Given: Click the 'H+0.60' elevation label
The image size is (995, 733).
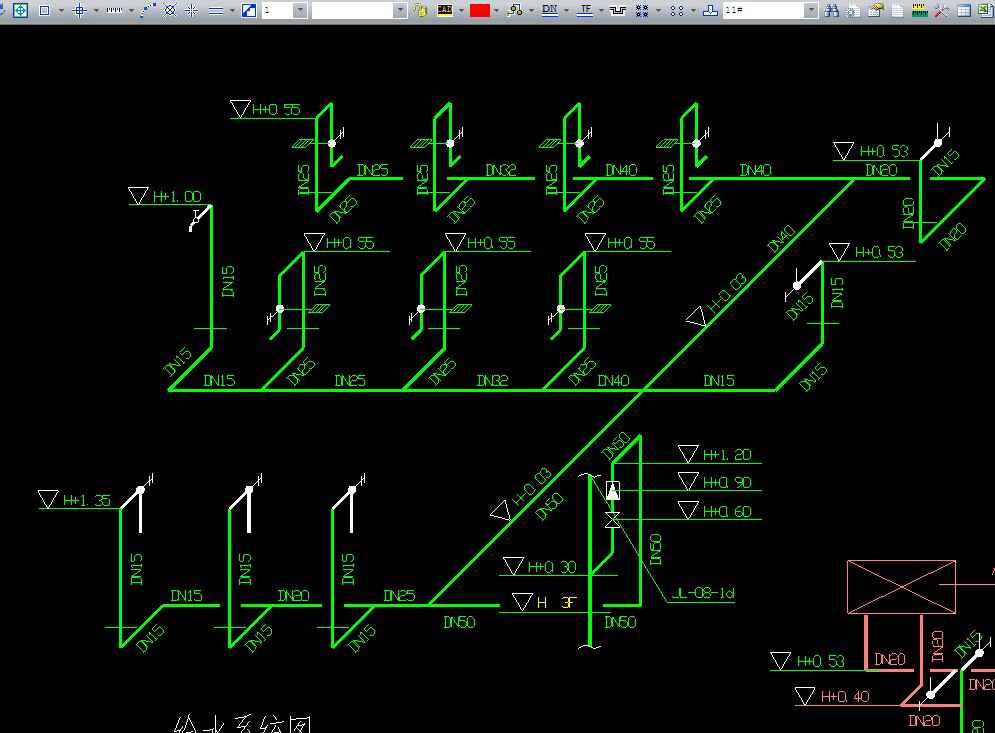Looking at the screenshot, I should pyautogui.click(x=727, y=512).
